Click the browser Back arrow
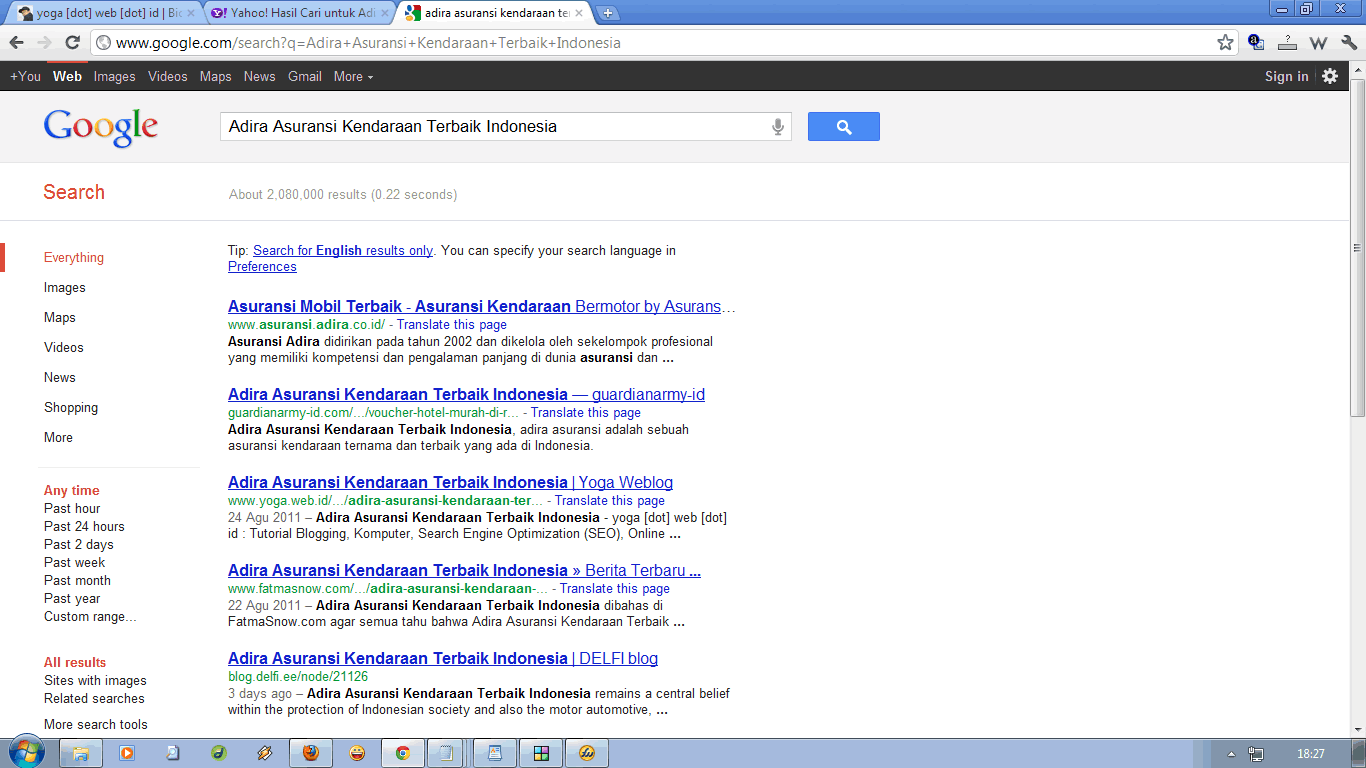 16,43
